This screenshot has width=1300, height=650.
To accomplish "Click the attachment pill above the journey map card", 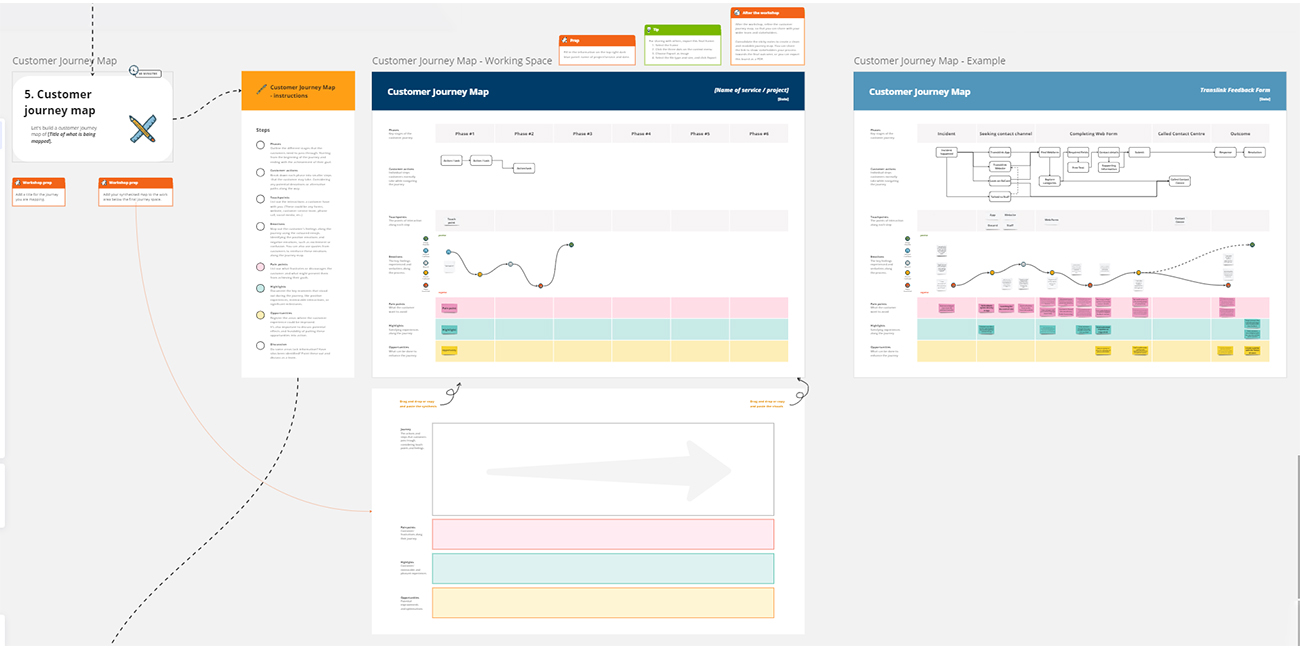I will (148, 74).
